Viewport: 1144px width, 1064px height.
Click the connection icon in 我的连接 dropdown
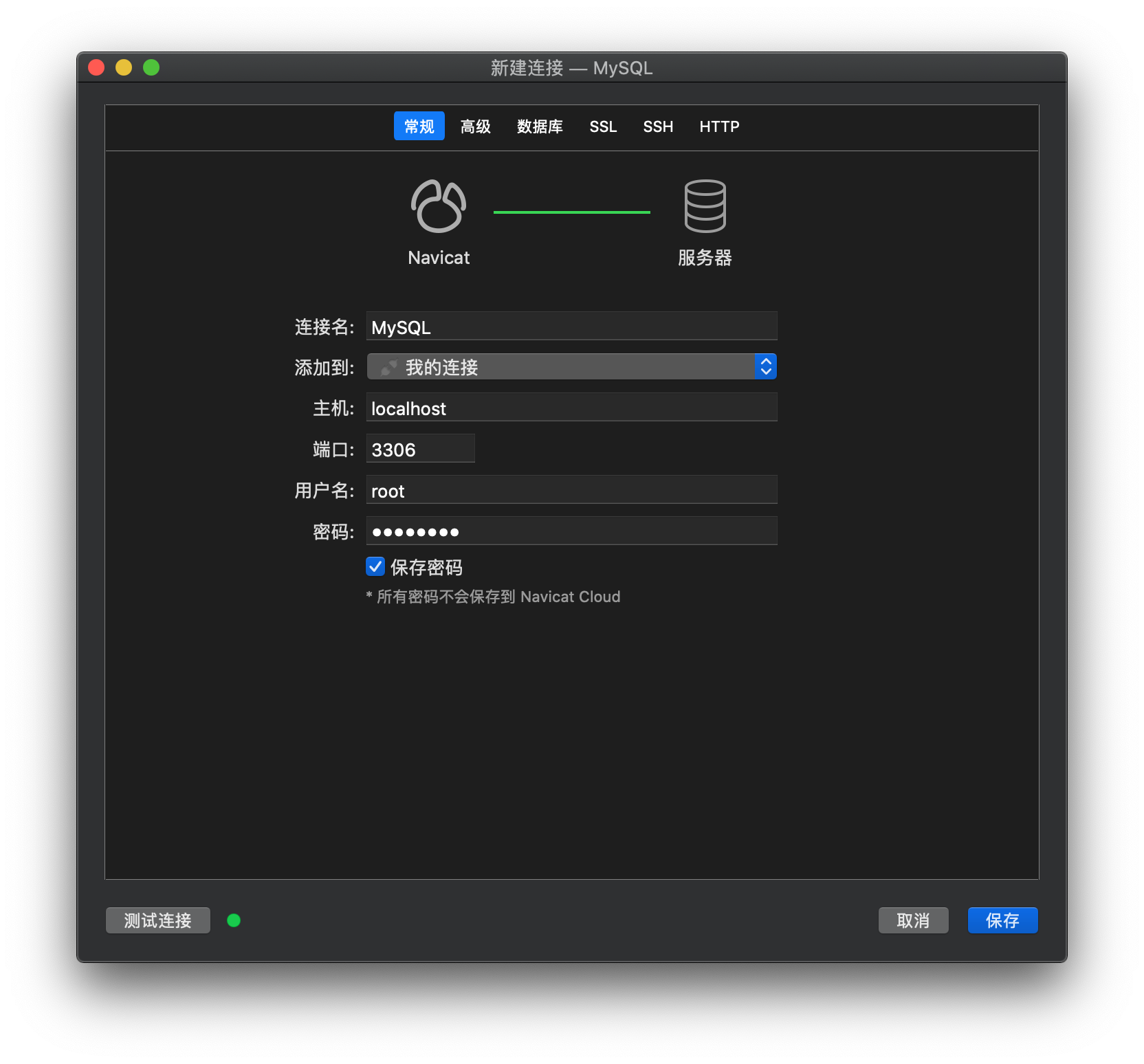pos(389,368)
